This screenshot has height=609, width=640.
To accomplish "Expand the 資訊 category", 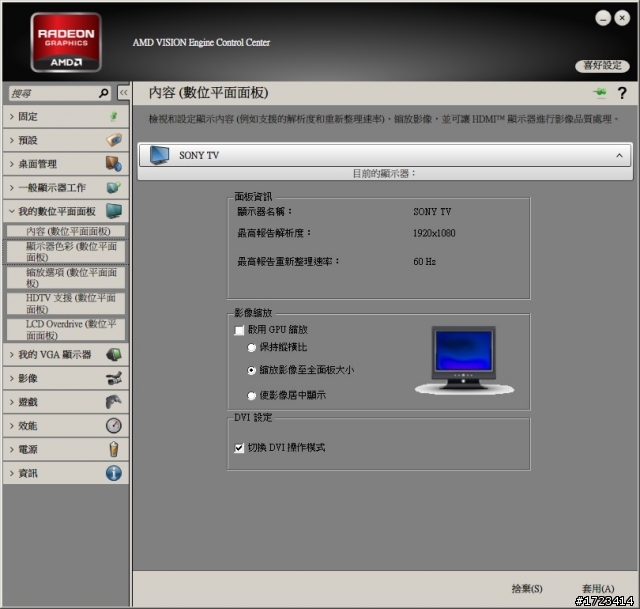I will pyautogui.click(x=11, y=473).
